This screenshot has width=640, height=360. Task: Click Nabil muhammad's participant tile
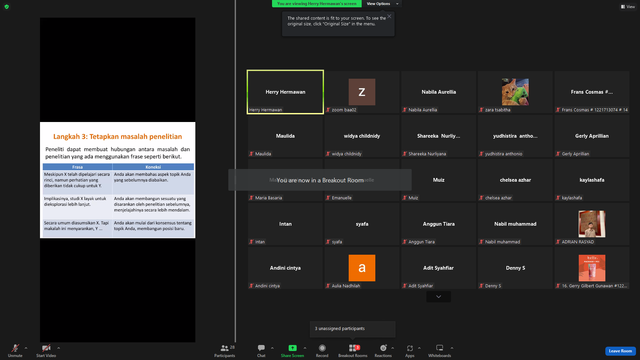(x=515, y=224)
